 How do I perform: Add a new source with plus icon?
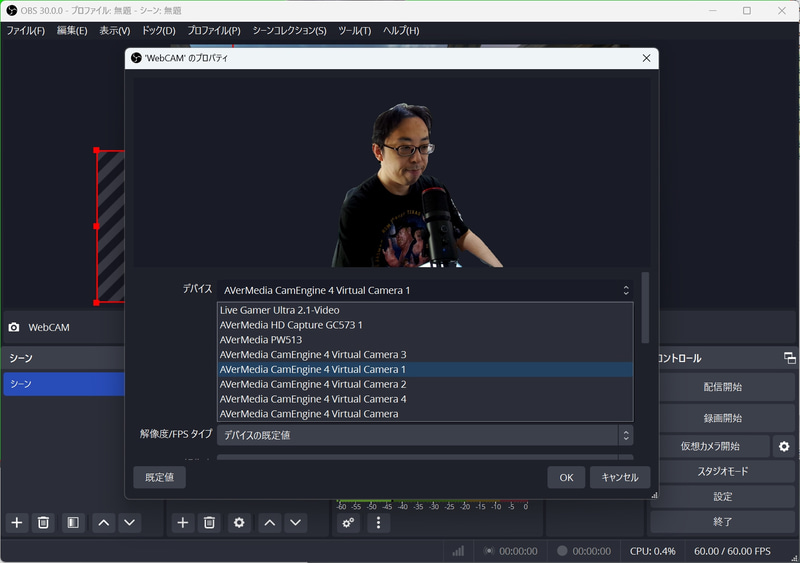tap(183, 523)
